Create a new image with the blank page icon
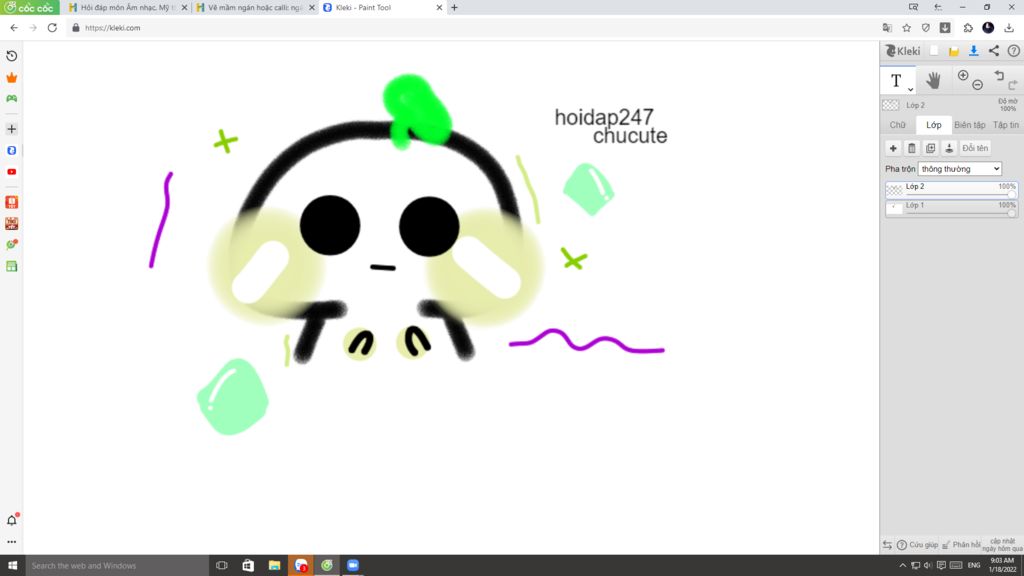This screenshot has width=1024, height=576. click(935, 51)
